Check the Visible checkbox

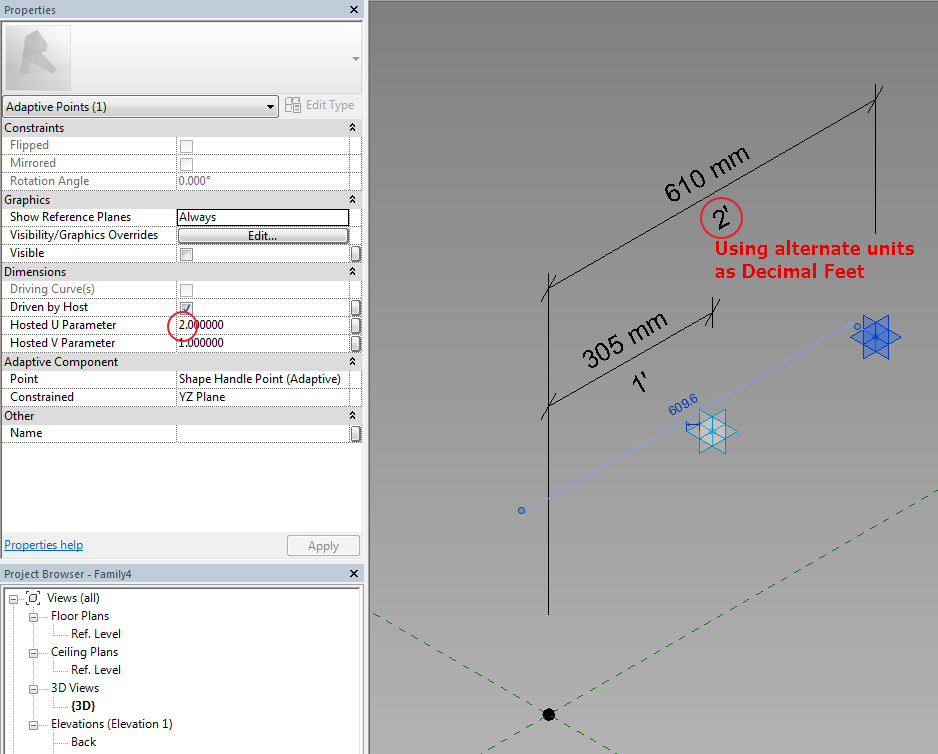pos(184,253)
